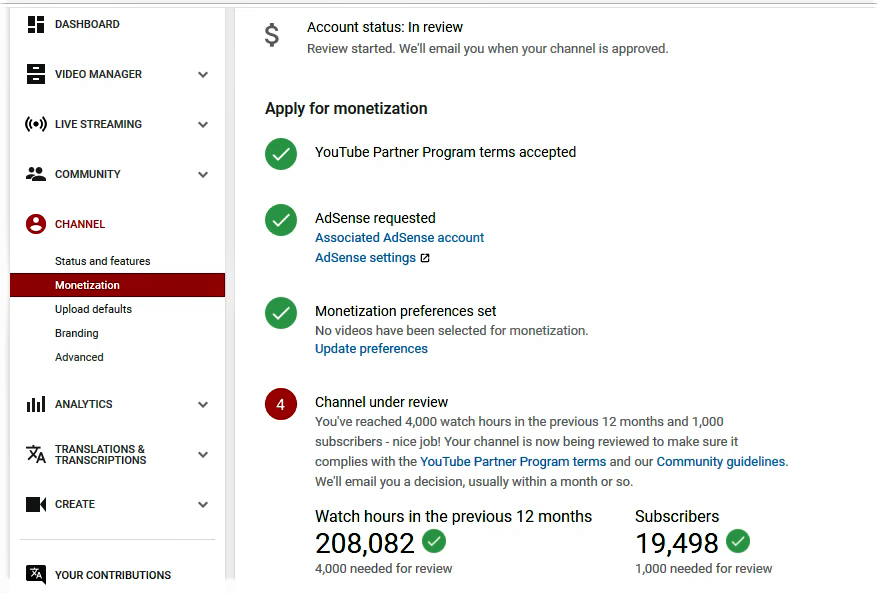Click the Community people icon

36,174
